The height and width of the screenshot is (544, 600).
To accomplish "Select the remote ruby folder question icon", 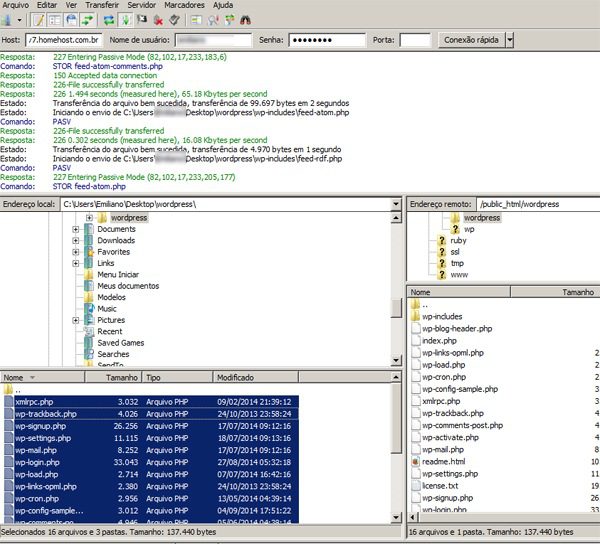I will pos(442,241).
